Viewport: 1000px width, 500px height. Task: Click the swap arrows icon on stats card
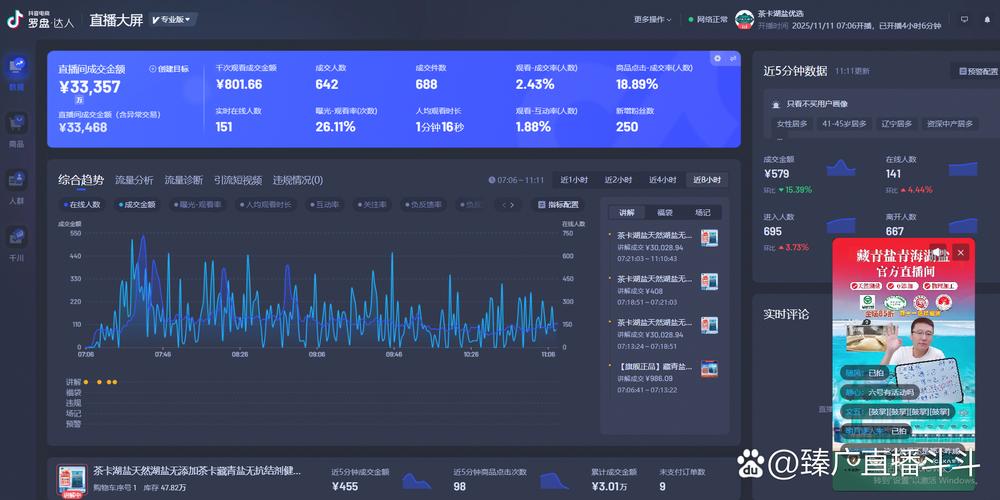tap(733, 59)
